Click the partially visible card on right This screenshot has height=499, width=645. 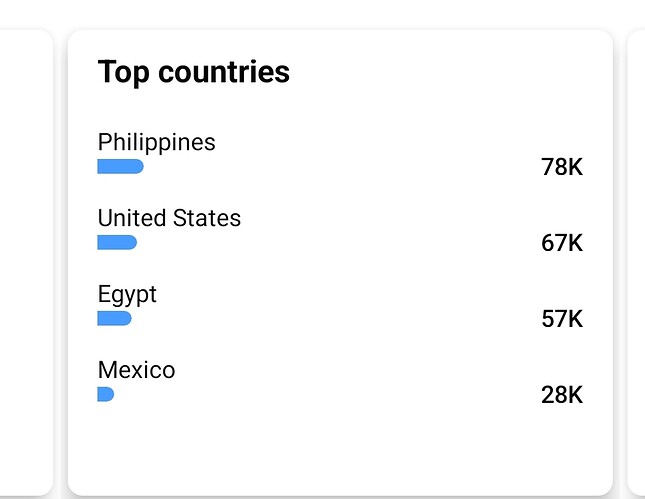636,262
